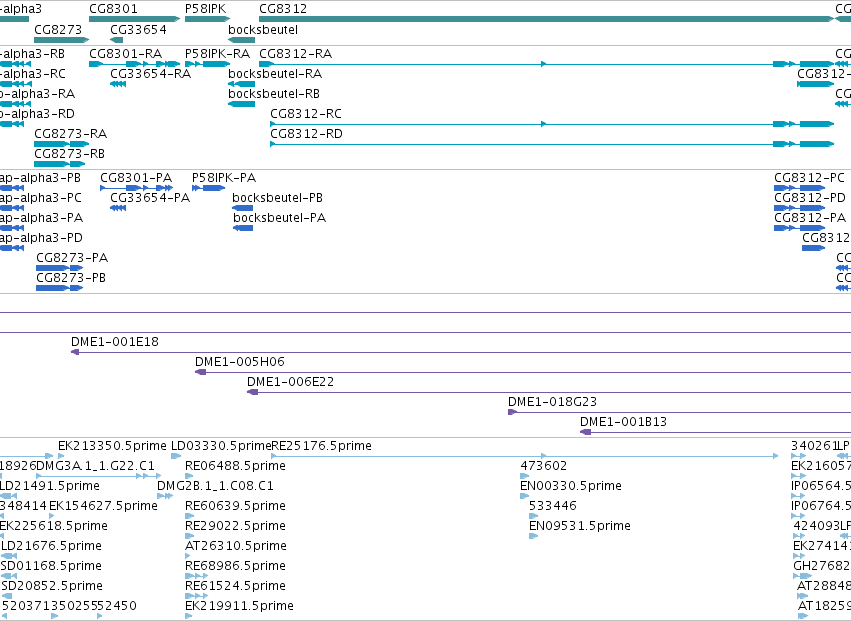The image size is (851, 621).
Task: Open EST DMG2B.1_1.C08.C1
Action: click(215, 486)
